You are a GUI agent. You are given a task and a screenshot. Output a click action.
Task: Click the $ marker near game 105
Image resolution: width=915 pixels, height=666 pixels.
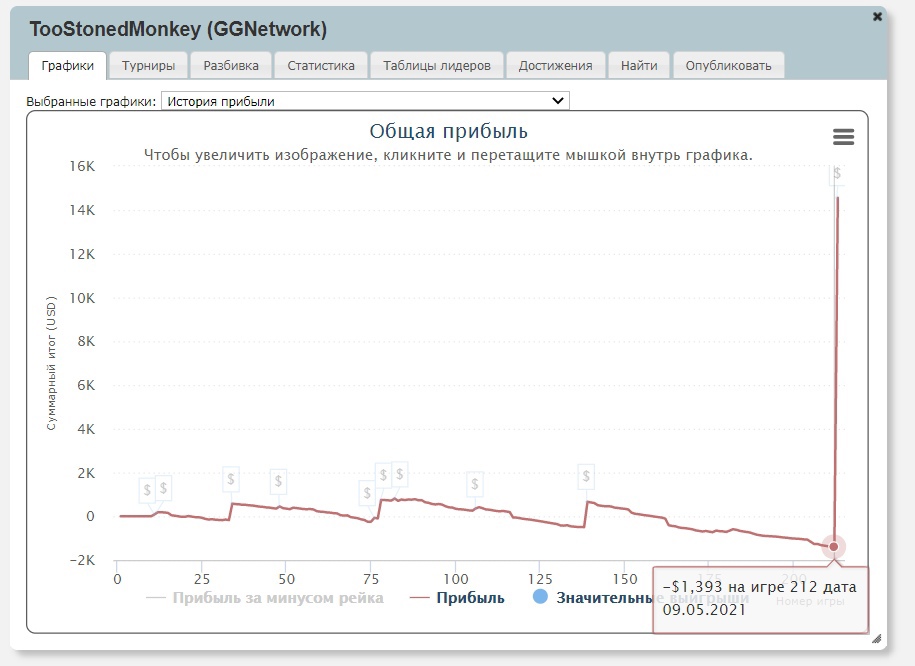474,484
